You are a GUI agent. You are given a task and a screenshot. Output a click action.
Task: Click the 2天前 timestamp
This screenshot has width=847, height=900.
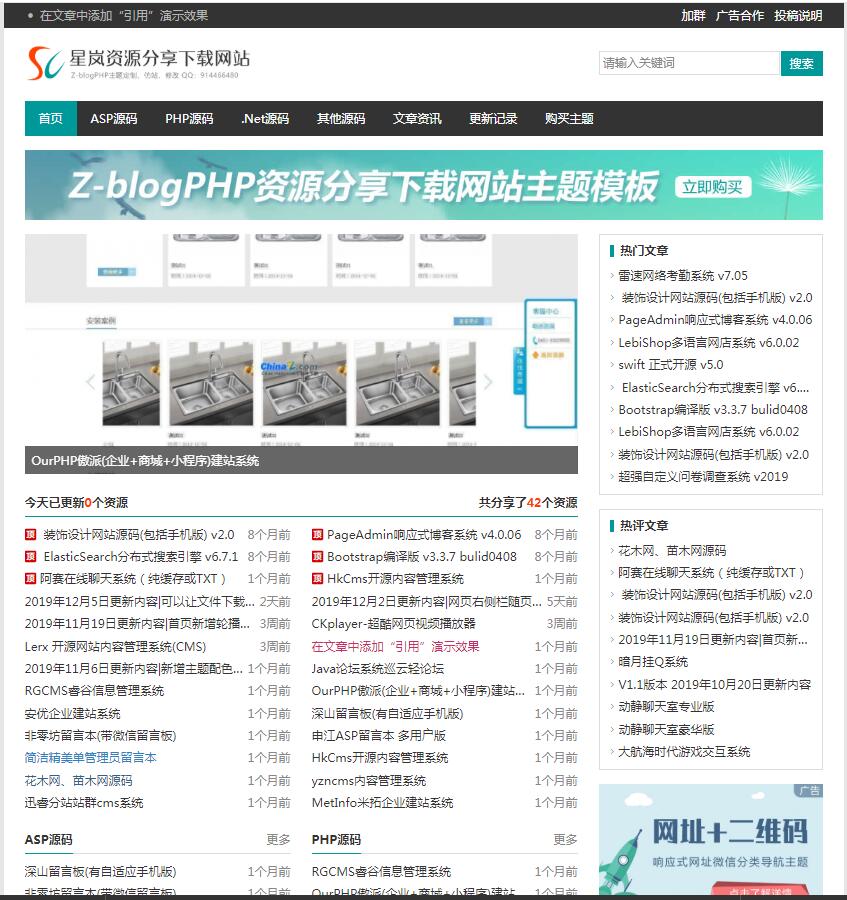click(x=275, y=602)
